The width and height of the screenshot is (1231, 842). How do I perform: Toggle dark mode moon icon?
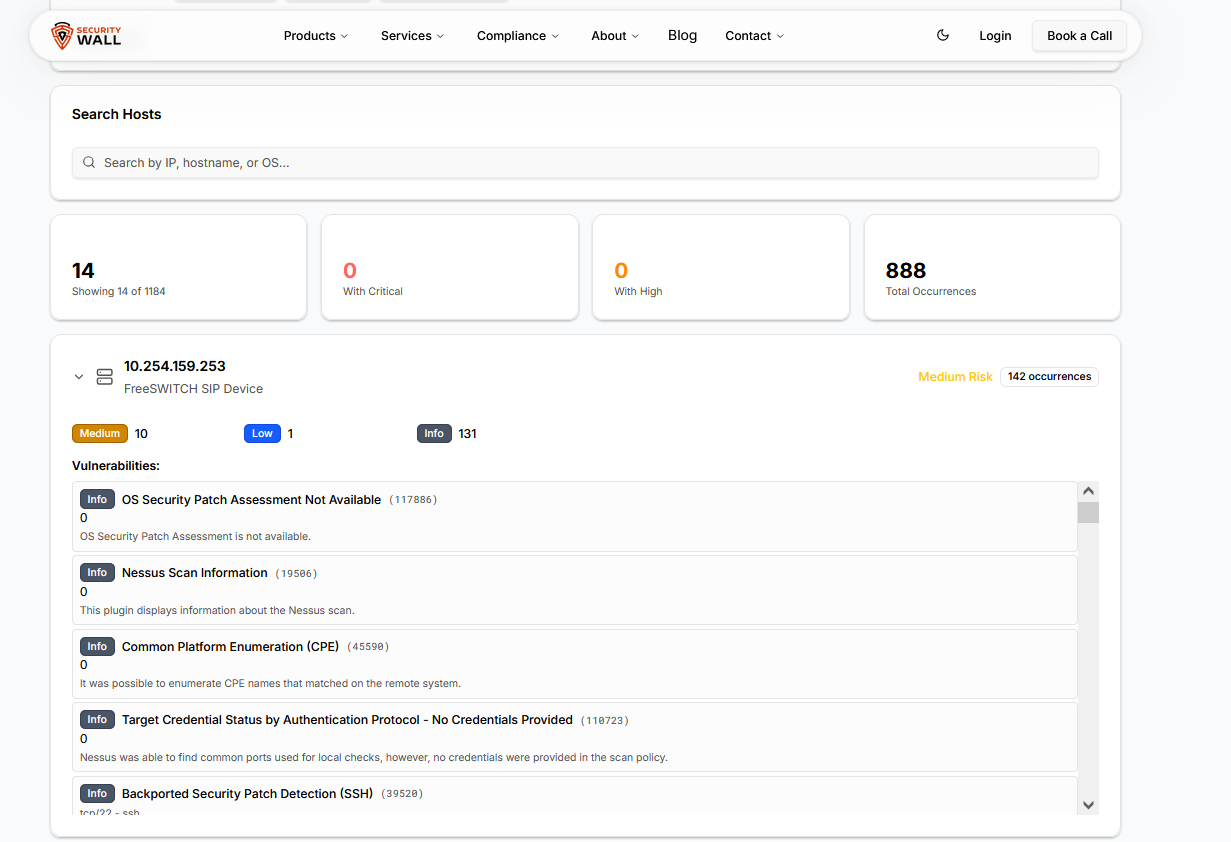(942, 36)
